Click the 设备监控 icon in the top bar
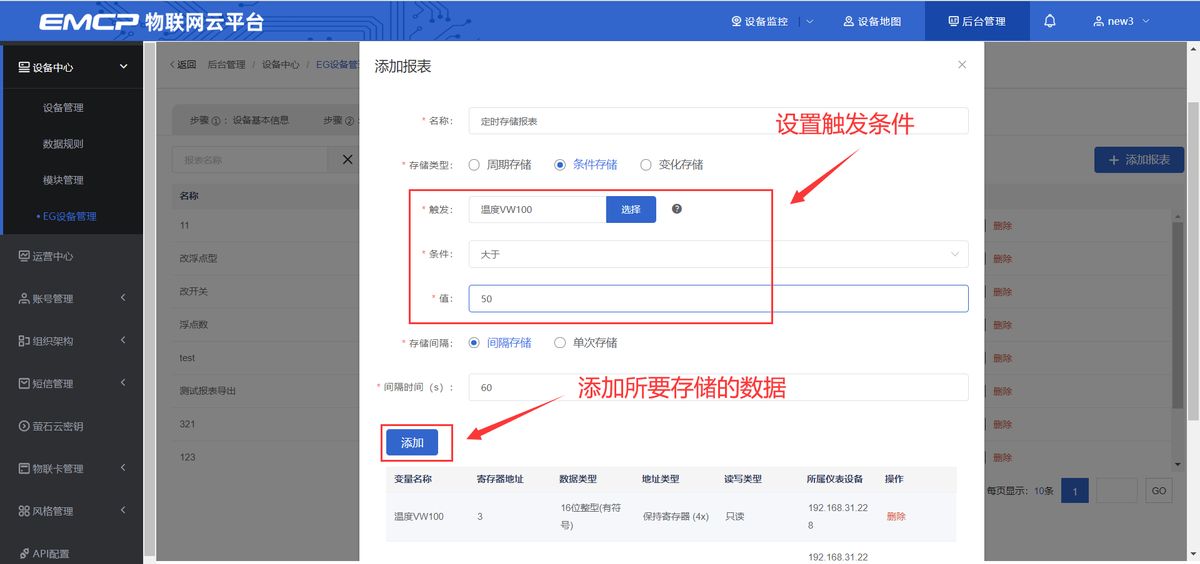 tap(737, 21)
